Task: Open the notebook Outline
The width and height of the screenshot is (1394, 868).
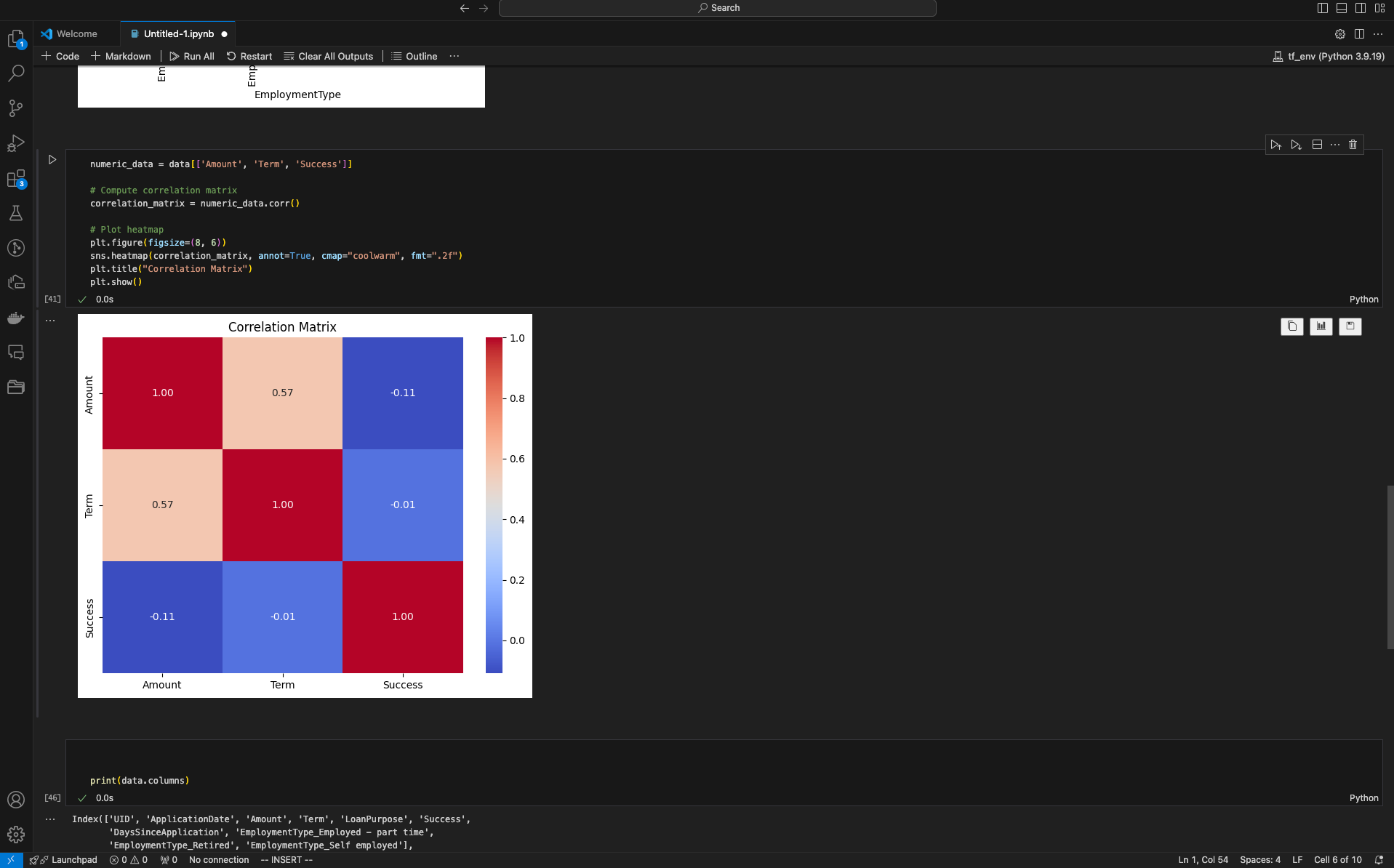Action: (x=414, y=56)
